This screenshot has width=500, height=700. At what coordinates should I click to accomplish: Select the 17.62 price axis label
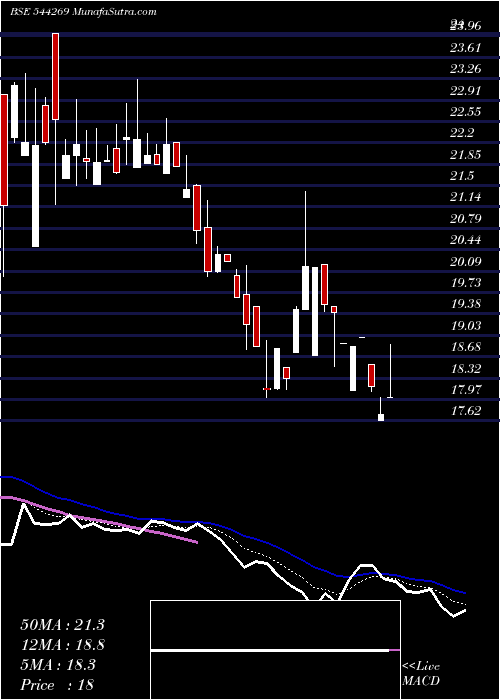(466, 411)
